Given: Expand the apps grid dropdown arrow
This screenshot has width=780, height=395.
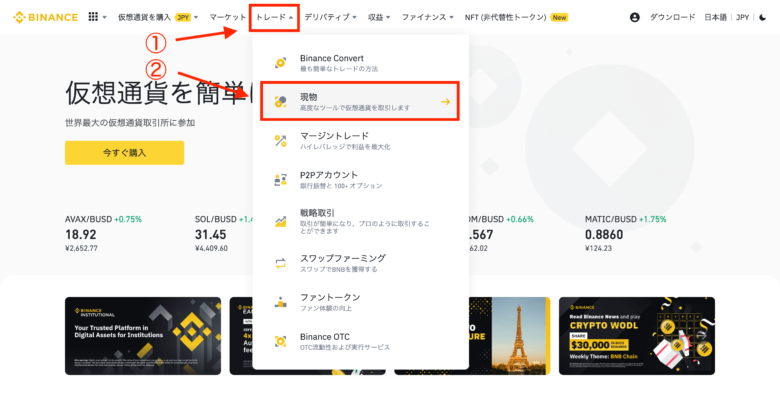Looking at the screenshot, I should pos(104,17).
